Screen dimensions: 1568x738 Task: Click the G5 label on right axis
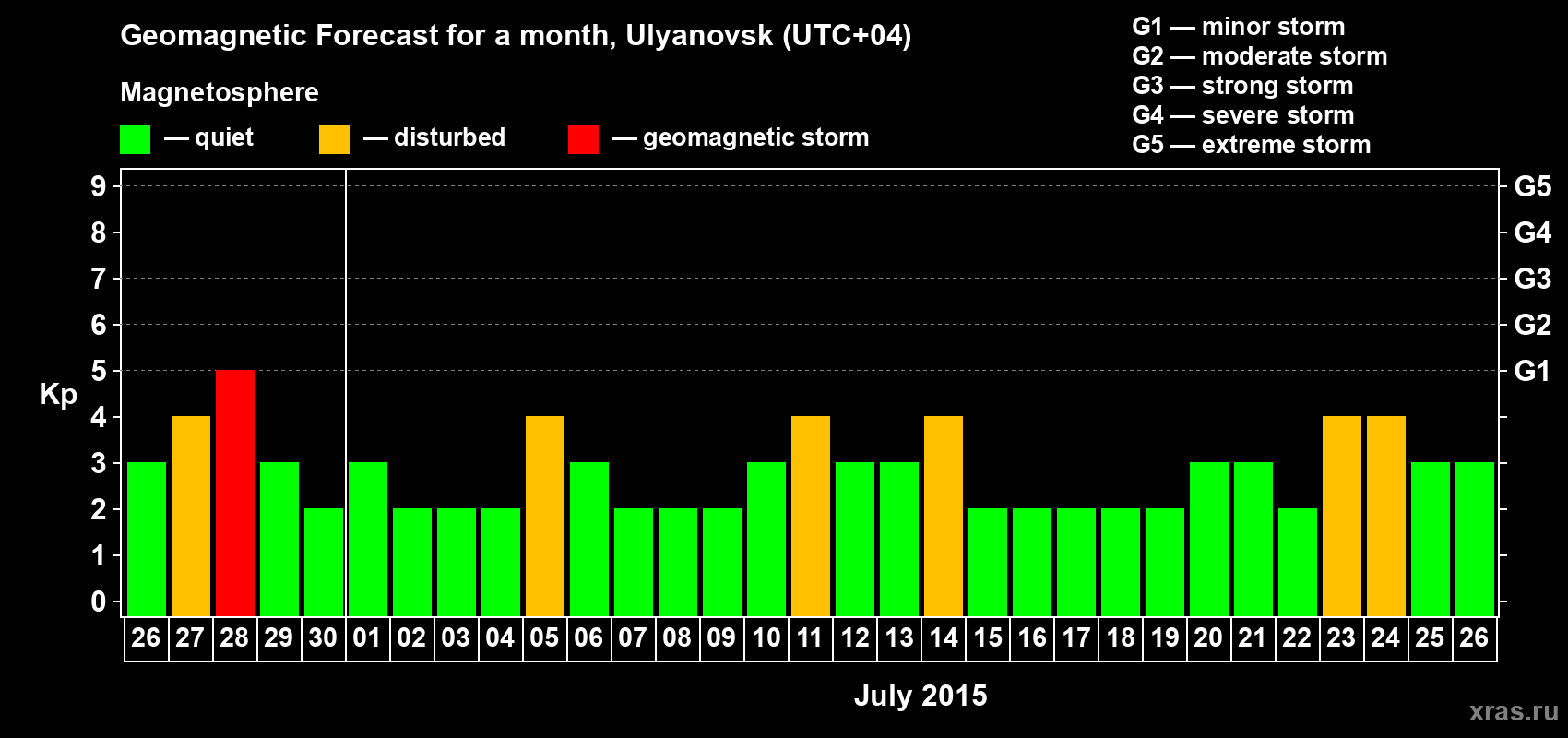tap(1532, 186)
